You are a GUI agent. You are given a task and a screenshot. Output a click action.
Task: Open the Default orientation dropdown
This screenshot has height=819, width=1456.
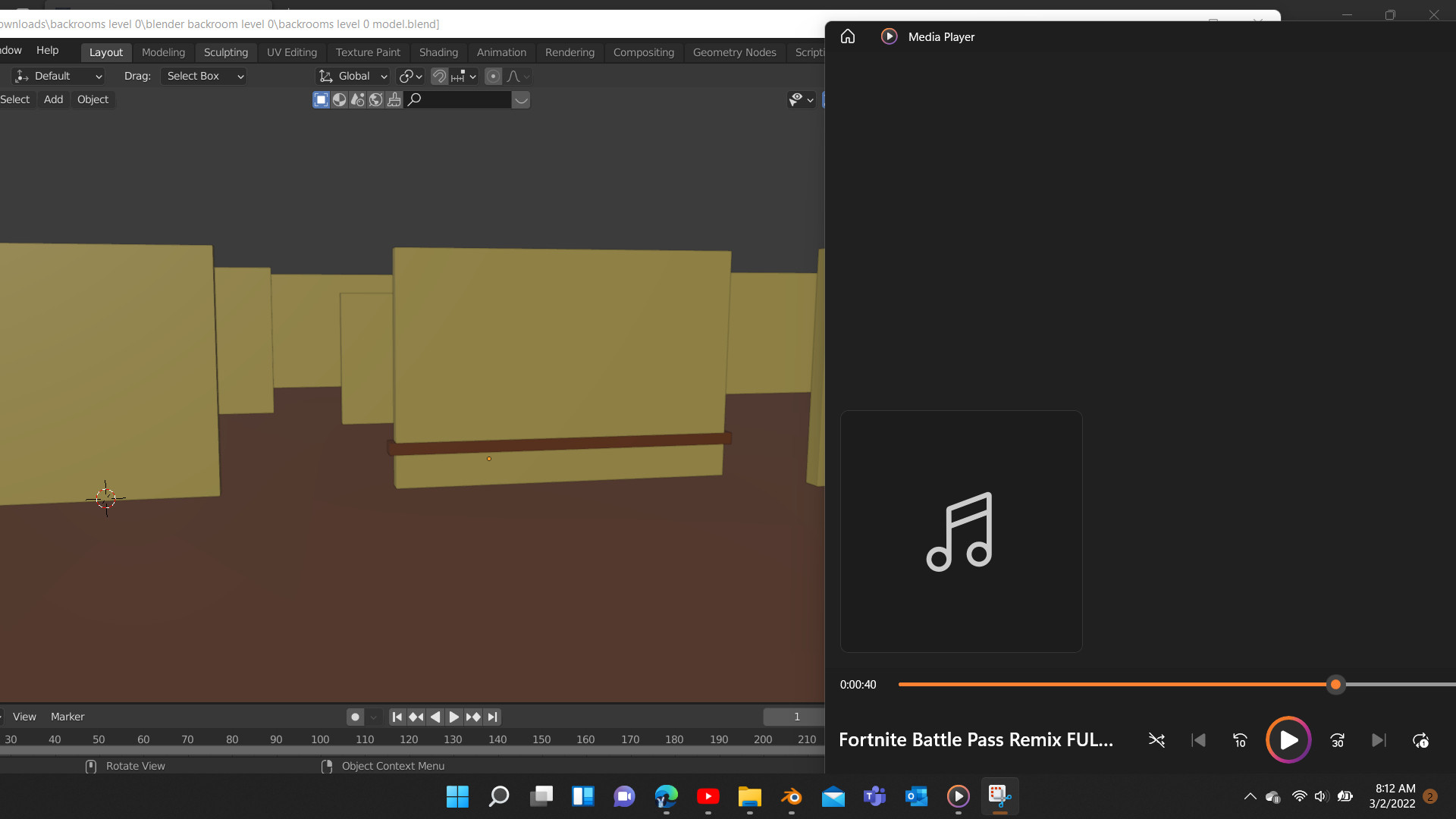pyautogui.click(x=59, y=76)
